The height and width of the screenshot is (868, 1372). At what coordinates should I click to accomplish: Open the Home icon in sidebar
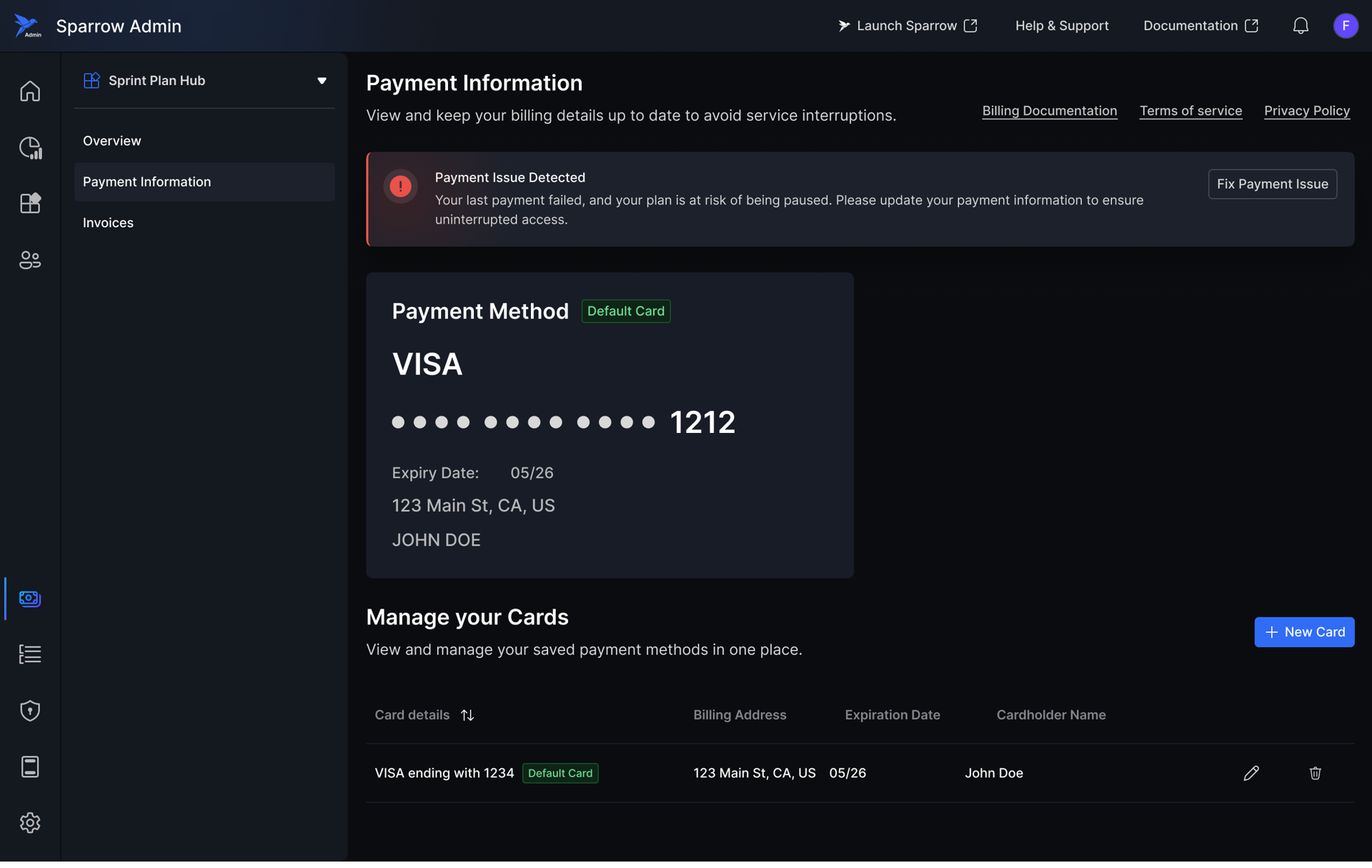click(x=30, y=91)
